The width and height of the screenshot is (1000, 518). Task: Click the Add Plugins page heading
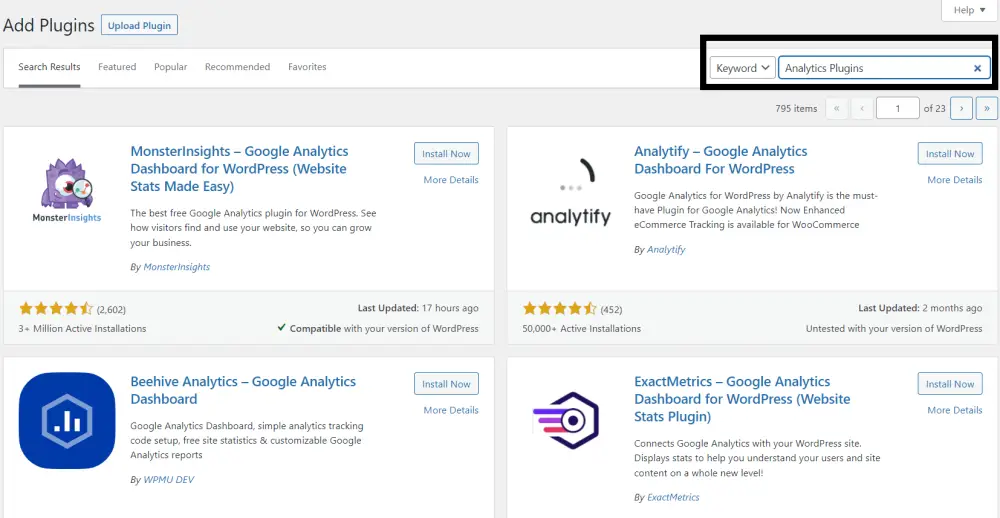pyautogui.click(x=48, y=26)
